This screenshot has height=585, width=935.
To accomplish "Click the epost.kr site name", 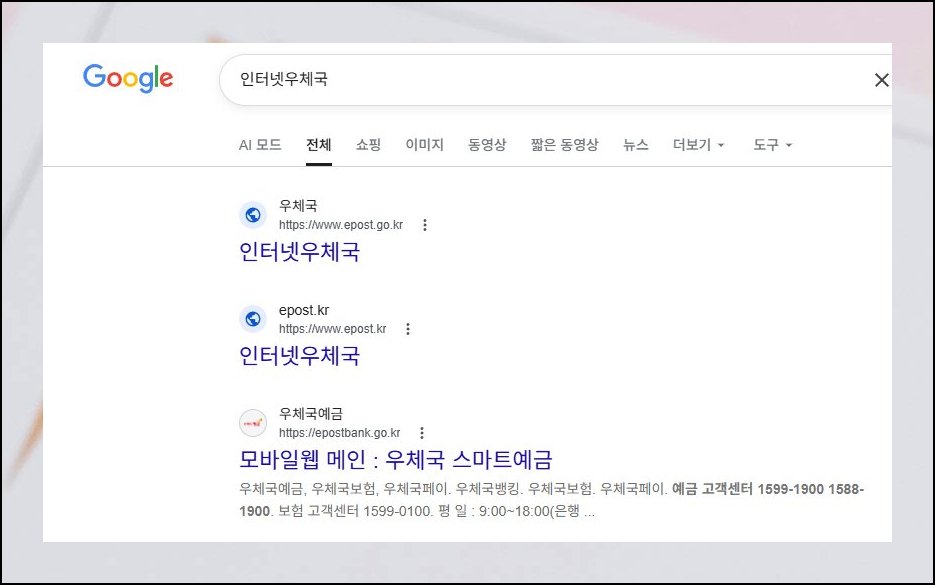I will 304,310.
